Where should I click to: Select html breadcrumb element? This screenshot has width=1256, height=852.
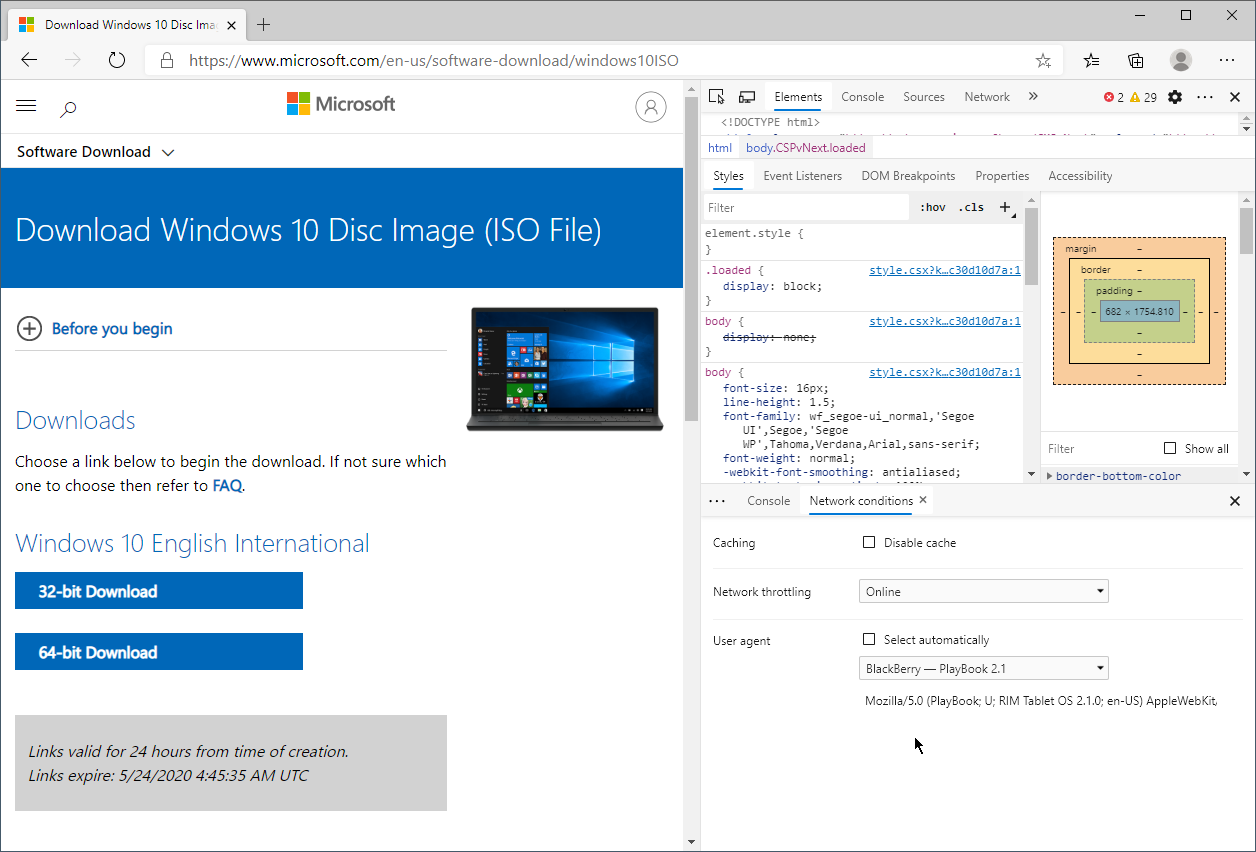tap(720, 148)
